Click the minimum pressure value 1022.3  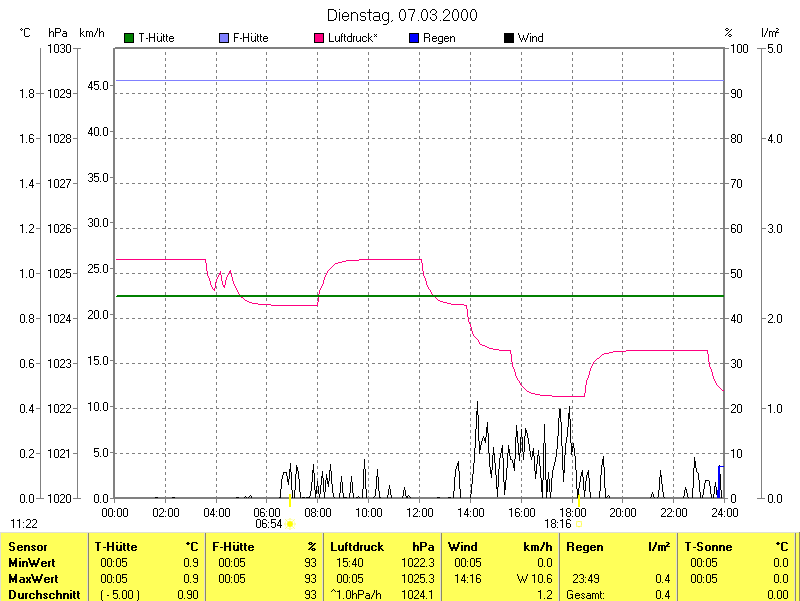418,563
